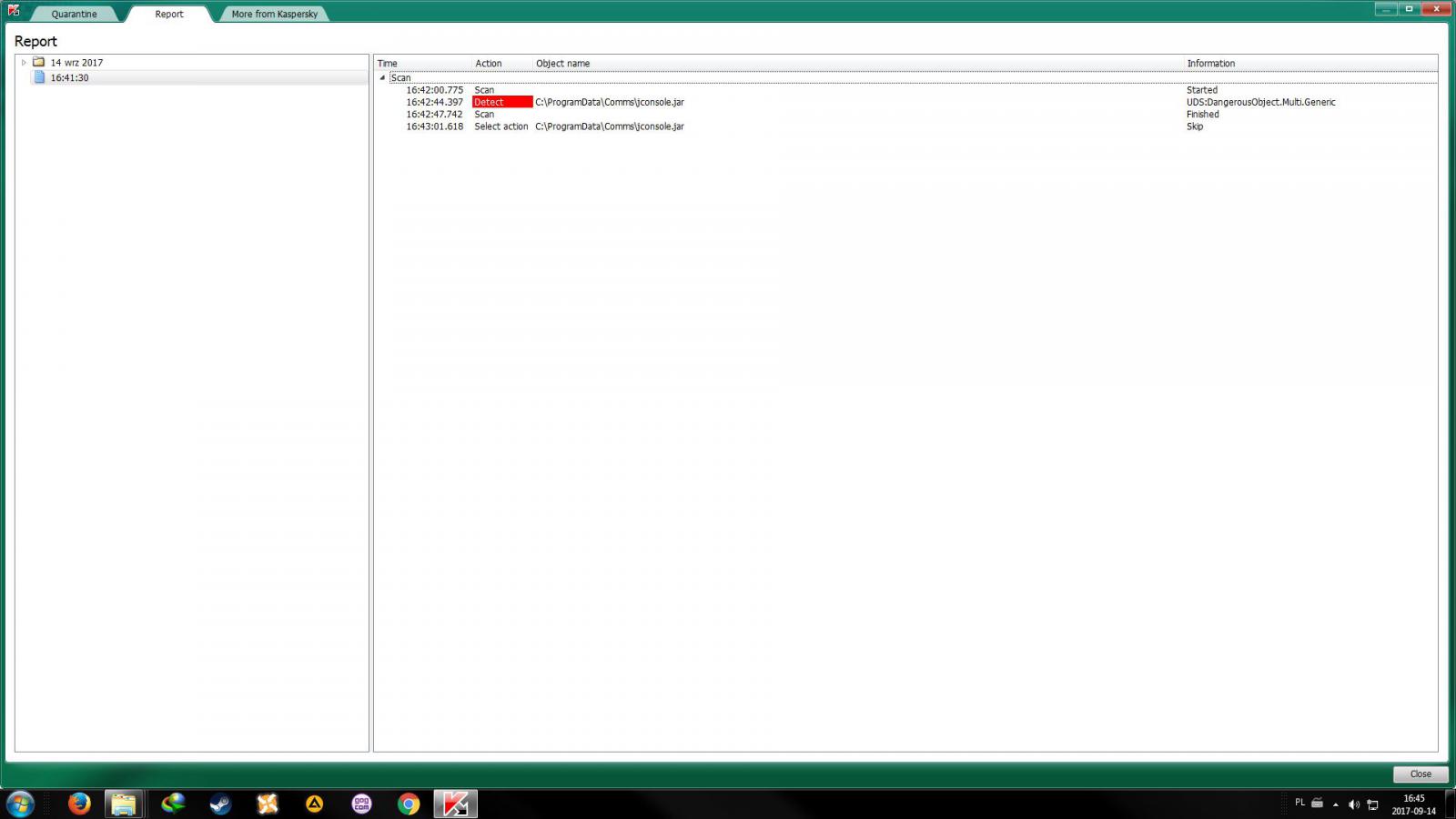Open the taskbar clock showing 16:45
This screenshot has height=819, width=1456.
click(1413, 804)
